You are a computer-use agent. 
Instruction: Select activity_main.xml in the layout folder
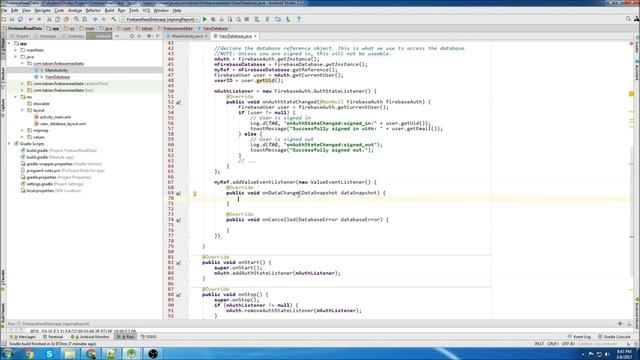point(55,117)
